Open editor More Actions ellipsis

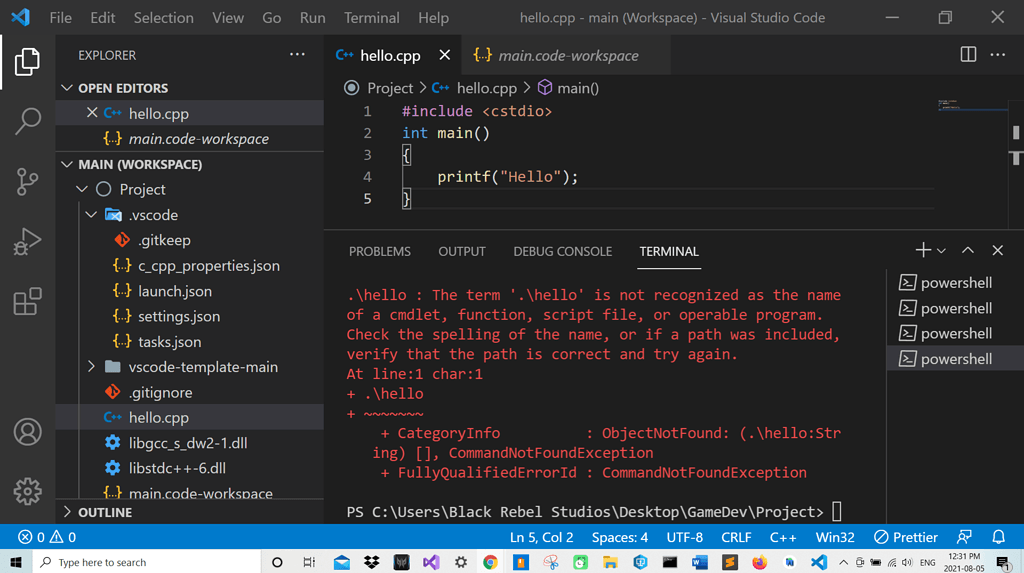pyautogui.click(x=998, y=55)
